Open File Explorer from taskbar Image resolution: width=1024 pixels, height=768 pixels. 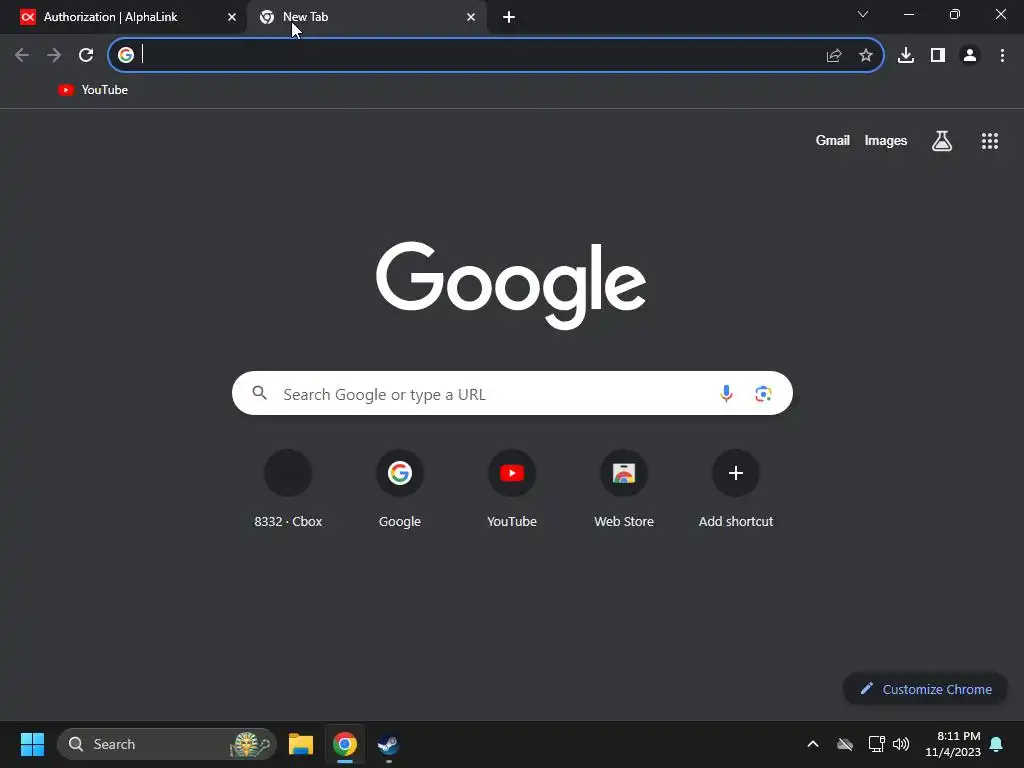point(300,744)
